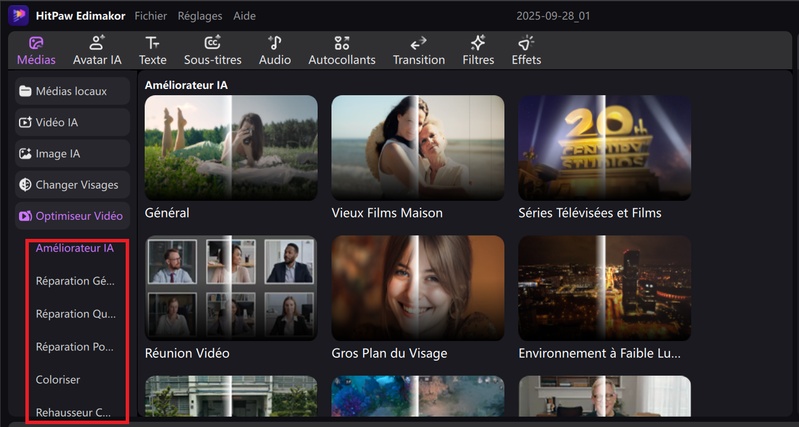Select the Coloriser sub-item
This screenshot has height=427, width=799.
pos(58,380)
